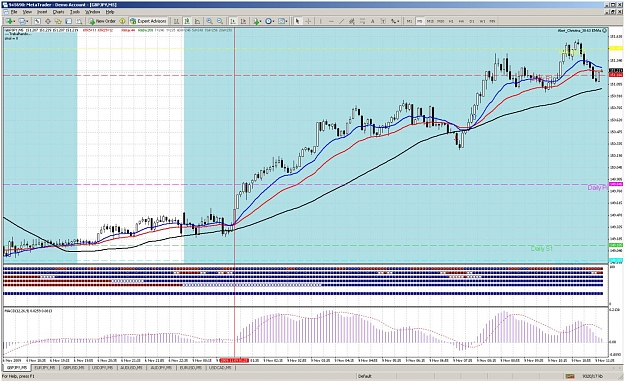
Task: Switch to the EURJPY,M5 chart tab
Action: 45,367
